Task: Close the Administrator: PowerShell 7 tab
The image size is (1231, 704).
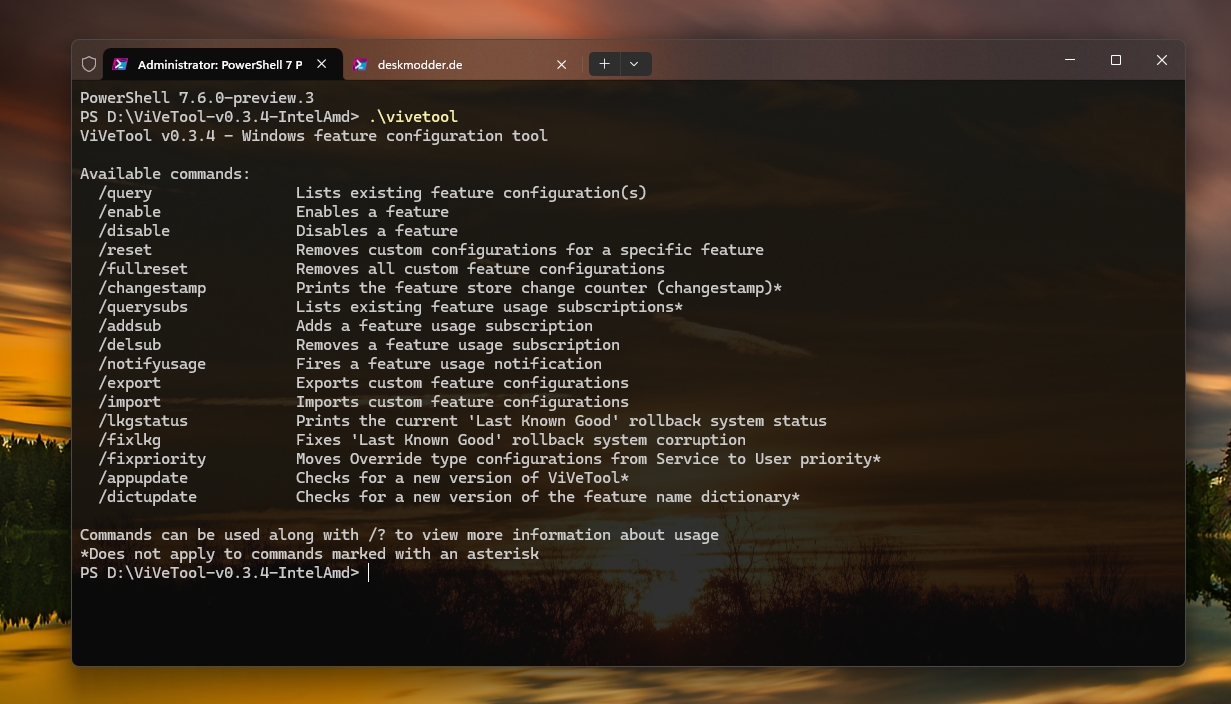Action: pos(321,64)
